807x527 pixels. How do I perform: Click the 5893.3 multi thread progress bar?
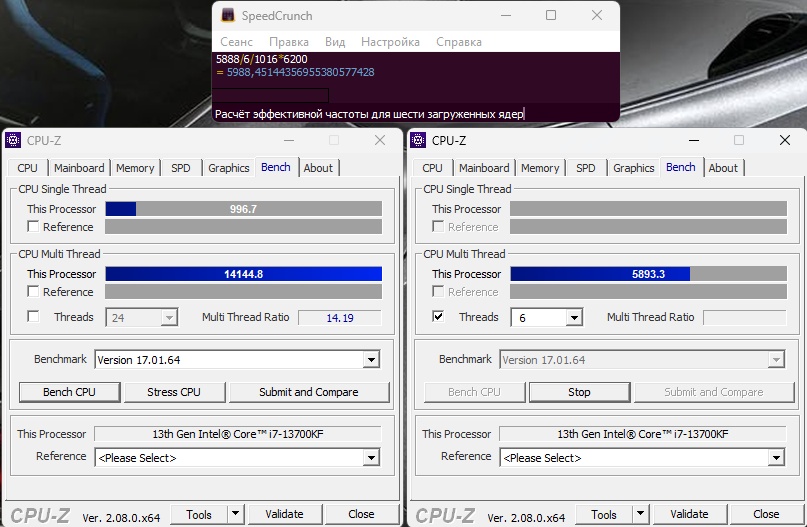[x=648, y=274]
